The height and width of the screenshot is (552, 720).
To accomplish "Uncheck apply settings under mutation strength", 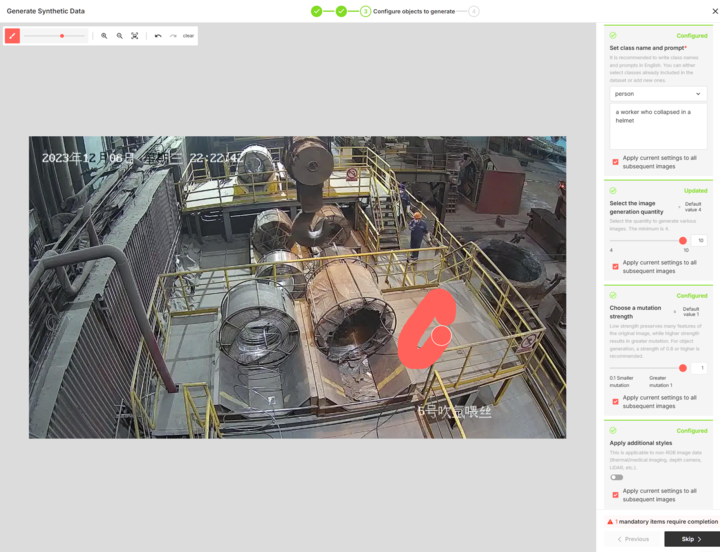I will click(615, 402).
